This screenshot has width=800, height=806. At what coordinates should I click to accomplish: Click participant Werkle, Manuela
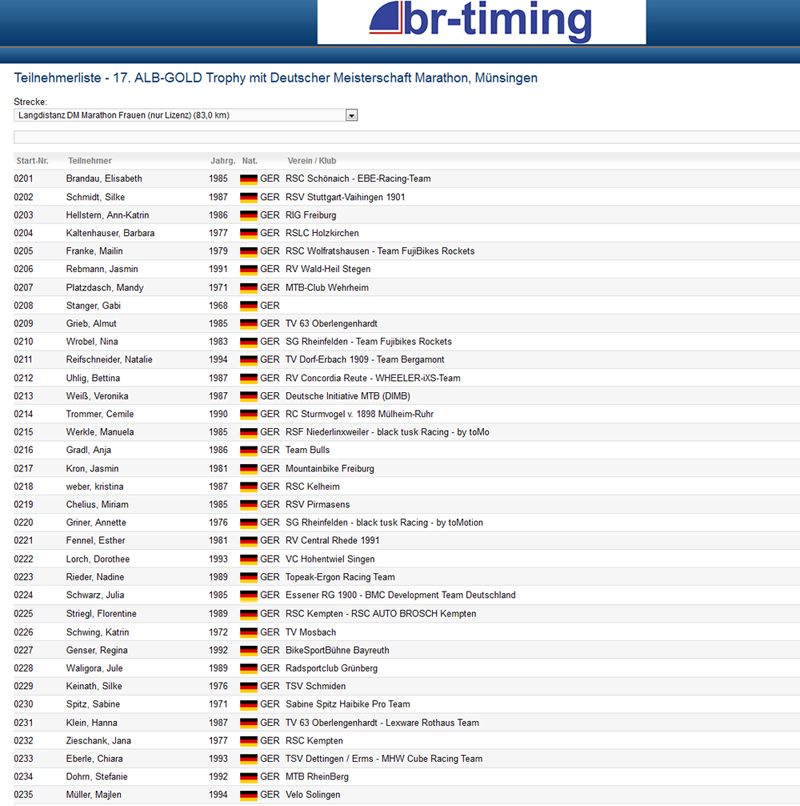tap(100, 432)
